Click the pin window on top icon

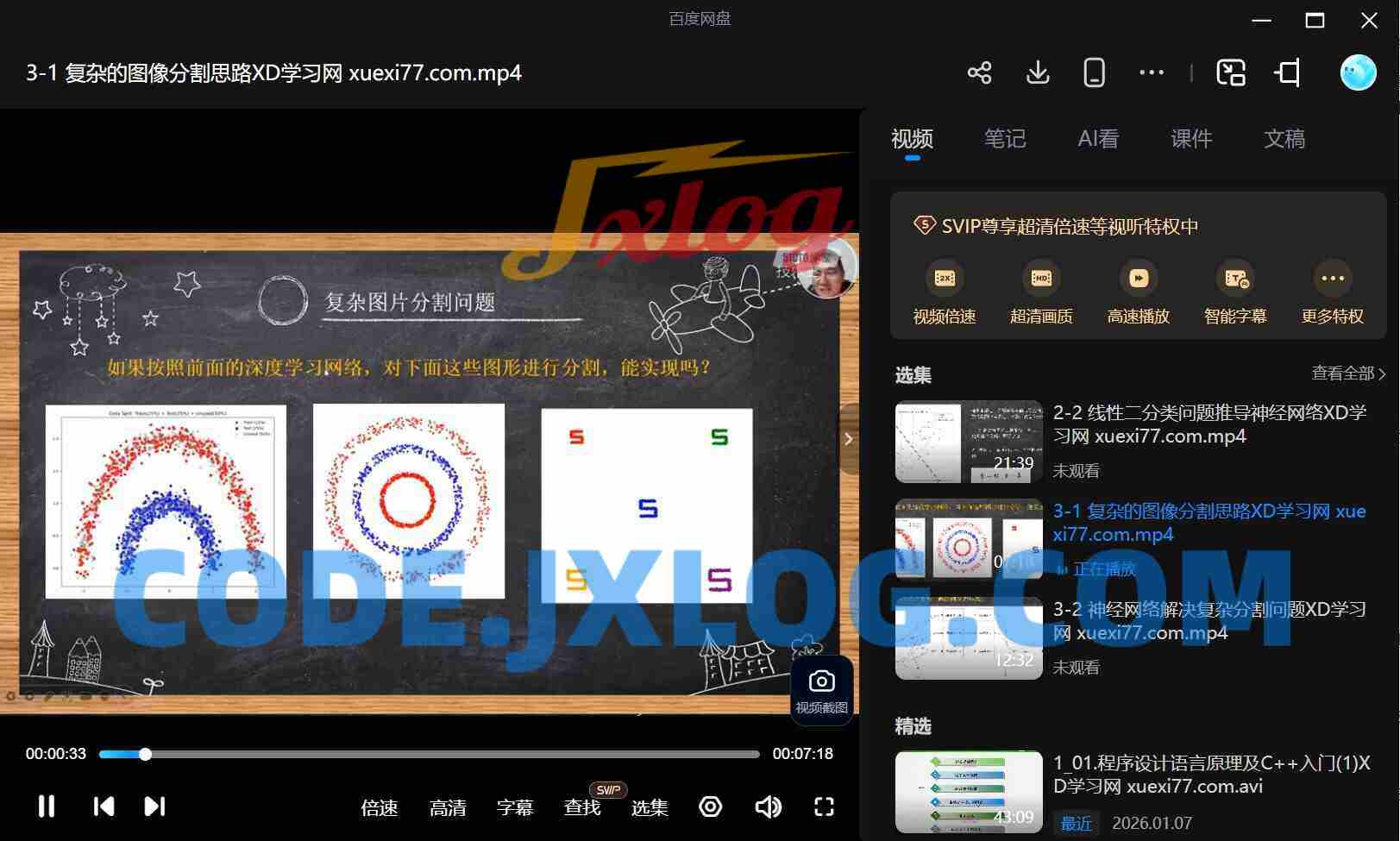point(1288,72)
